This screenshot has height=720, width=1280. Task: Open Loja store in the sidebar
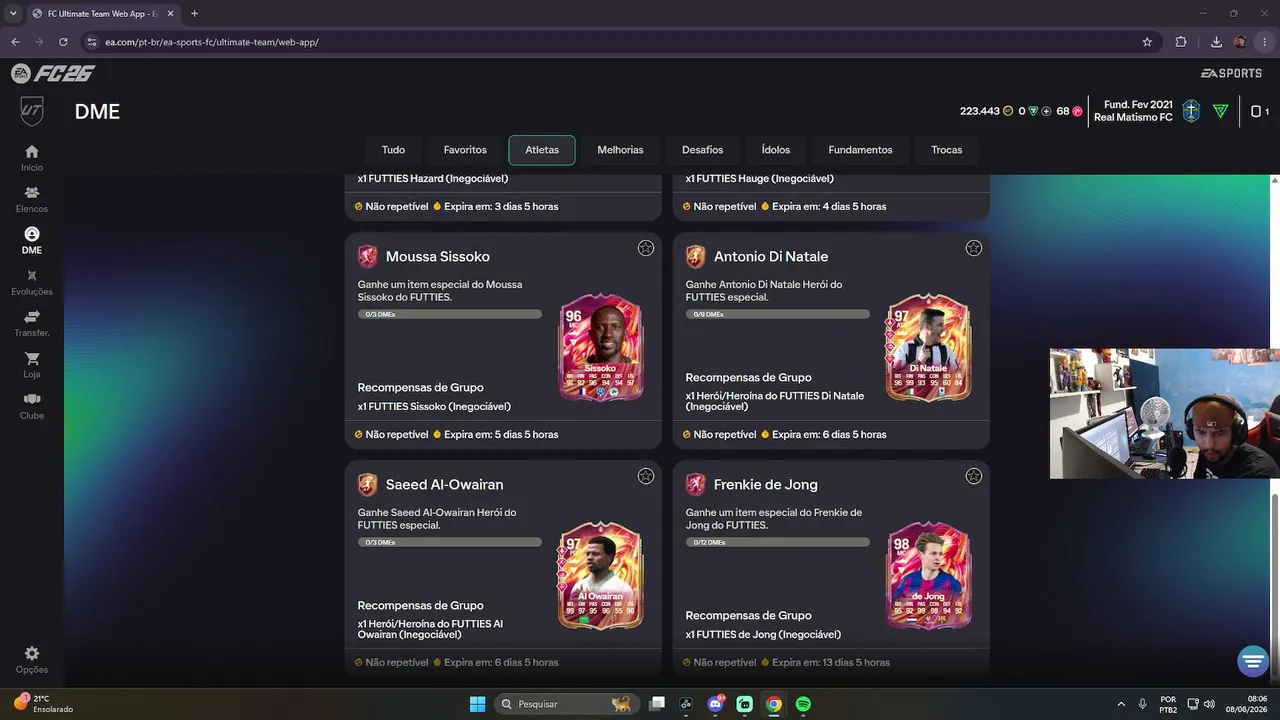tap(32, 364)
